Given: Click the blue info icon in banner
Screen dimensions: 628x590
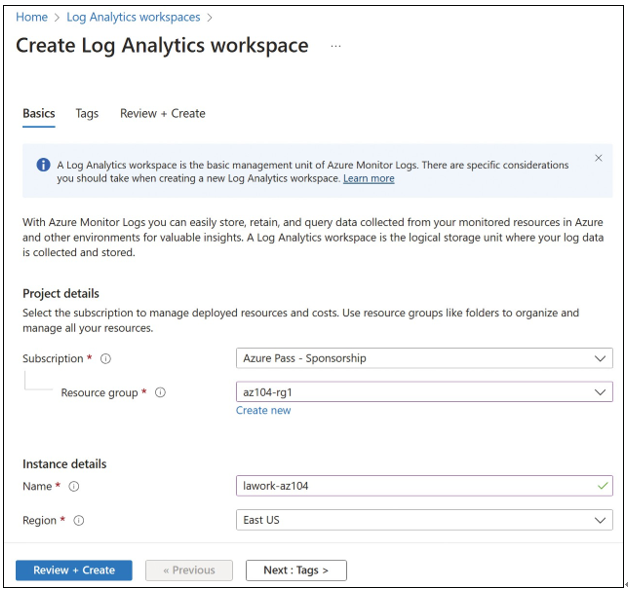Looking at the screenshot, I should coord(43,165).
